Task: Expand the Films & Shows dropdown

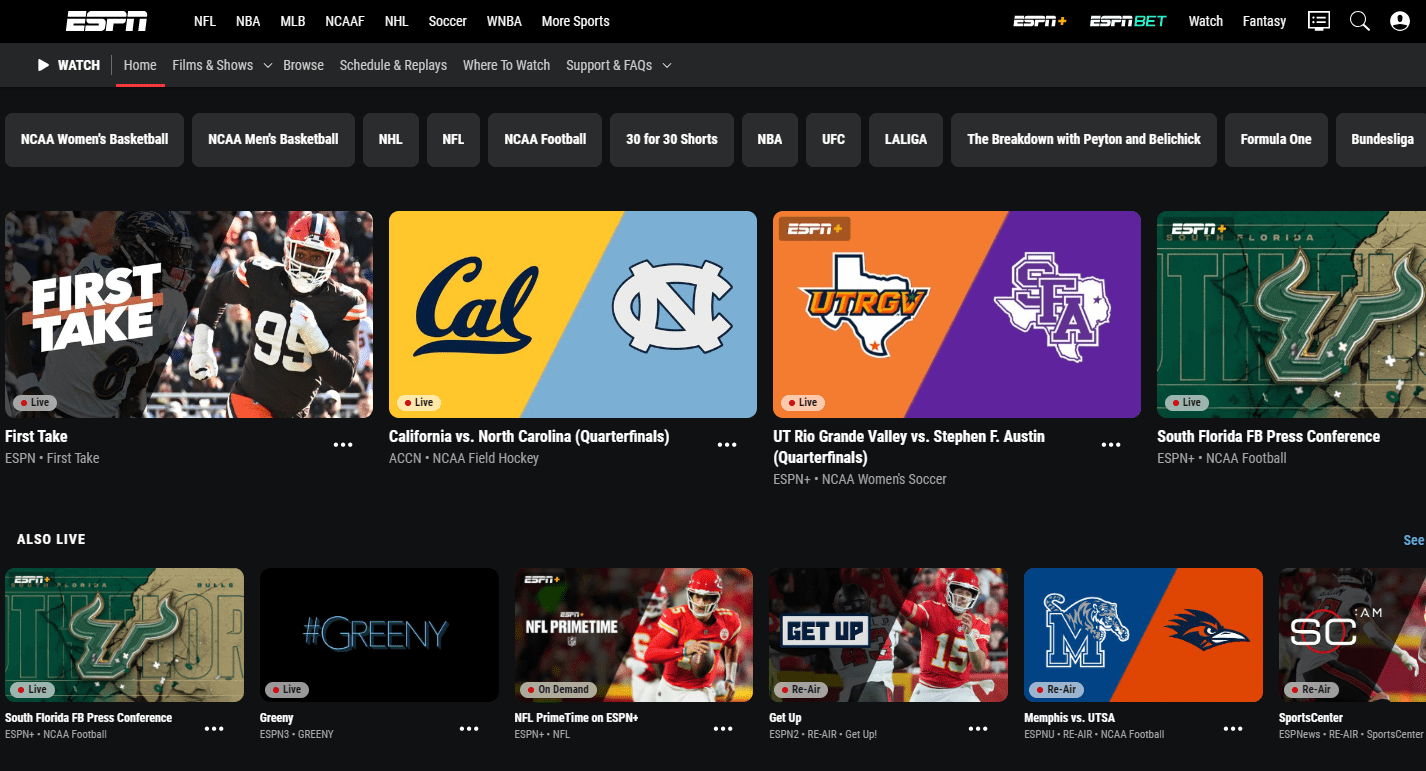Action: click(x=221, y=65)
